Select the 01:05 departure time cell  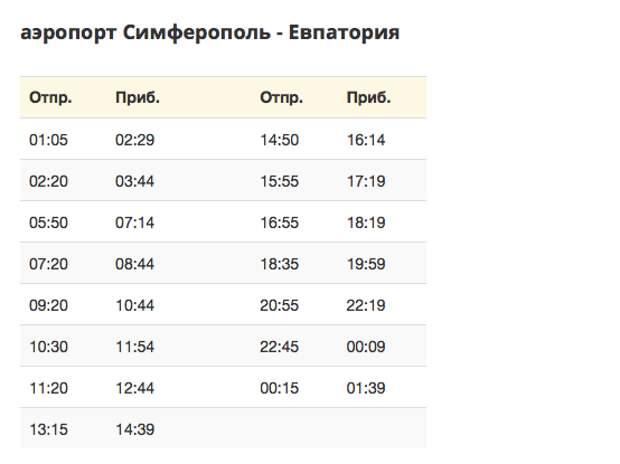(48, 140)
